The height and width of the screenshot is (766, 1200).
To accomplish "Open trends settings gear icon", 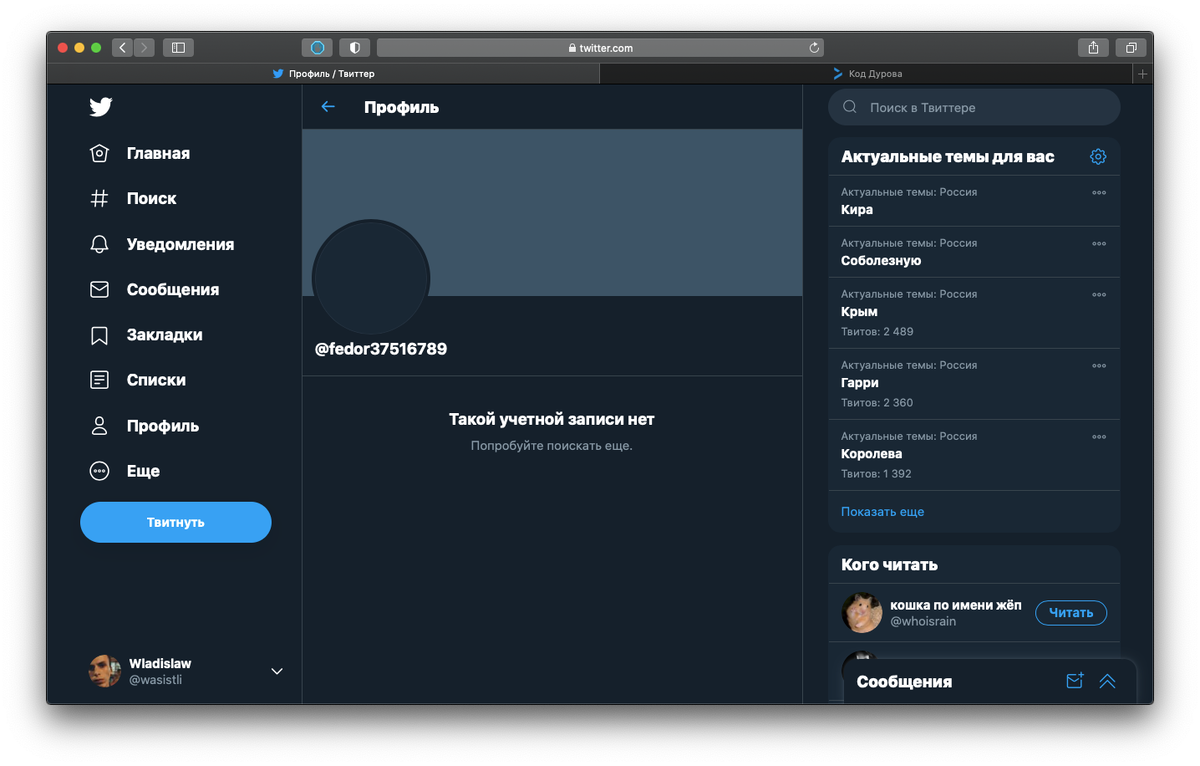I will click(x=1098, y=156).
